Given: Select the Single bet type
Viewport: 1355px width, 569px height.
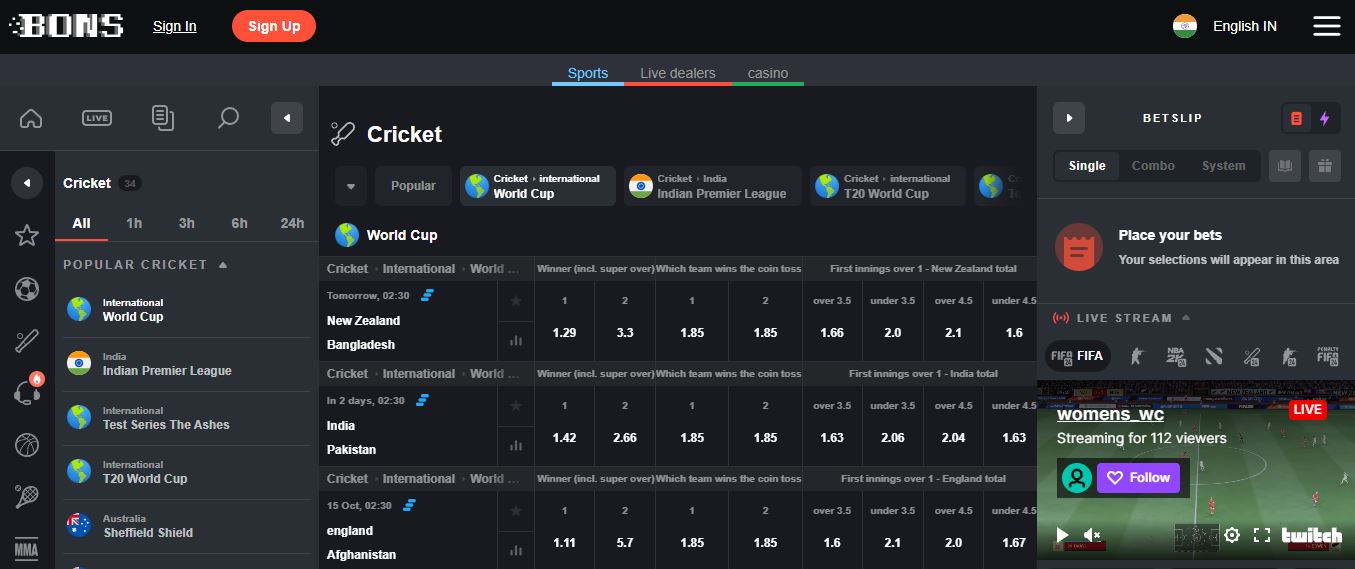Looking at the screenshot, I should pyautogui.click(x=1087, y=166).
